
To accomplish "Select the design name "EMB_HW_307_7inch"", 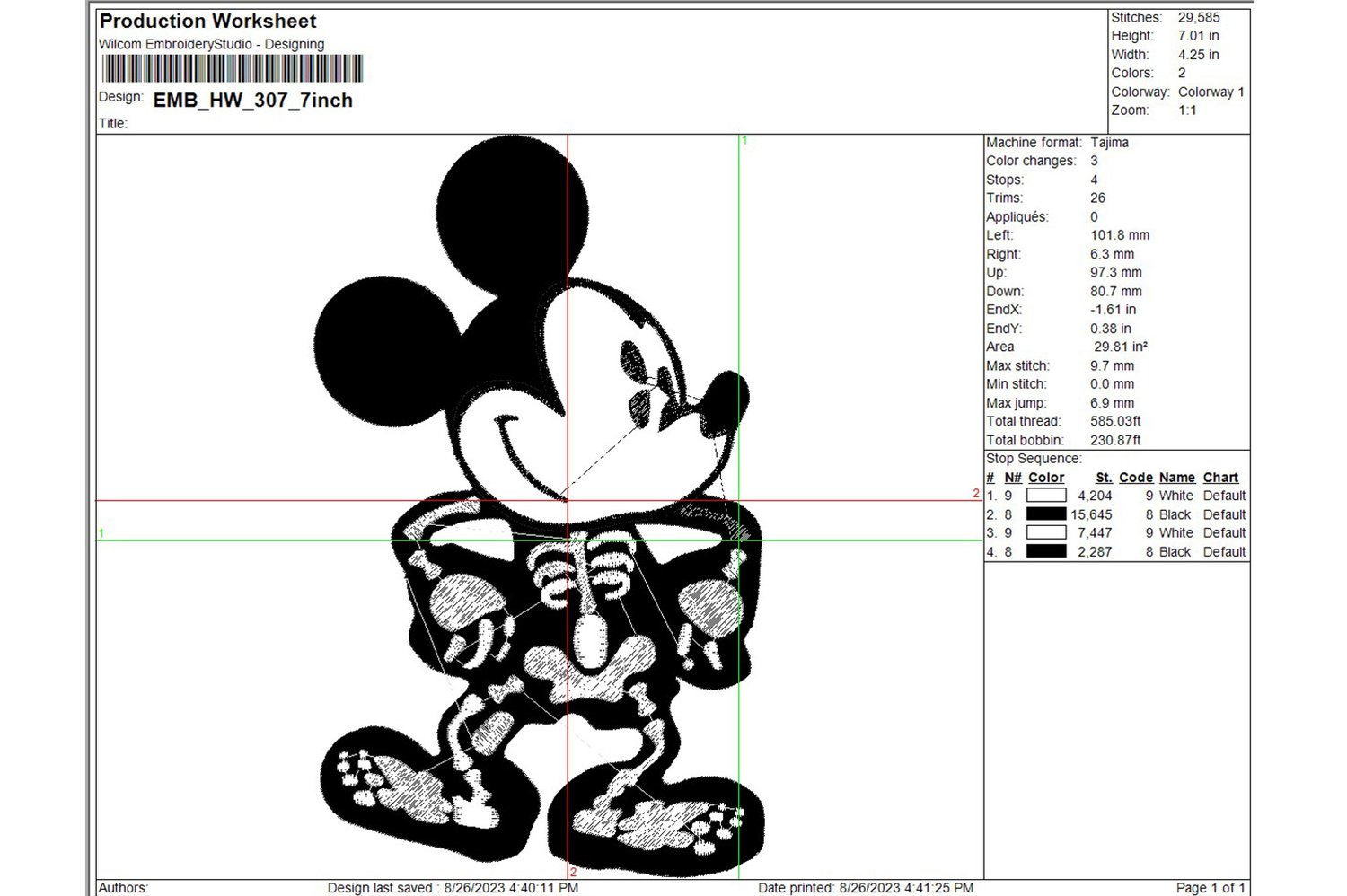I will coord(253,101).
